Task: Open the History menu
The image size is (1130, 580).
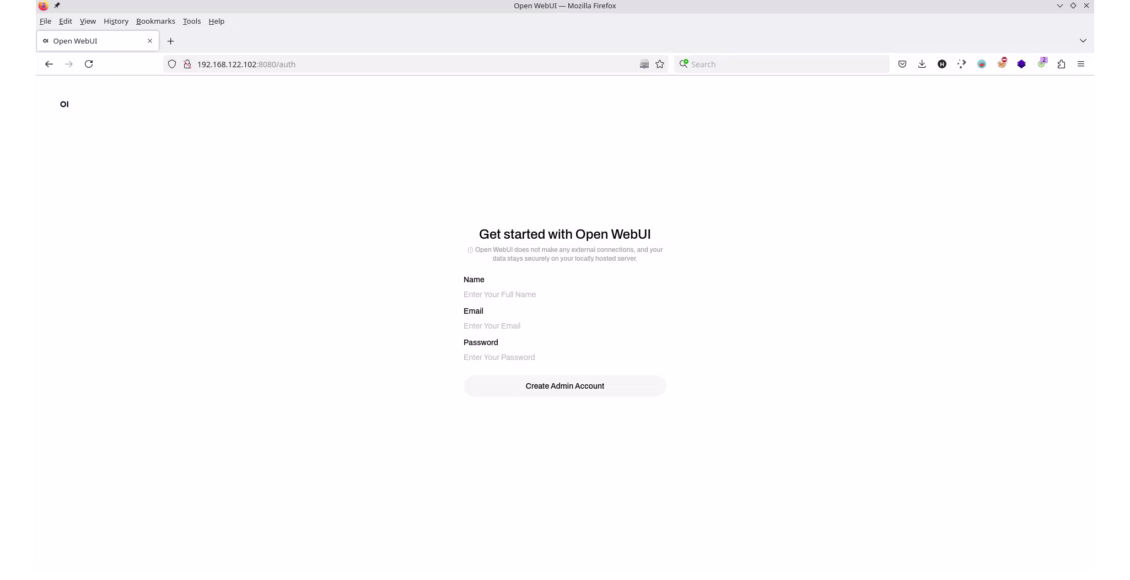Action: coord(116,21)
